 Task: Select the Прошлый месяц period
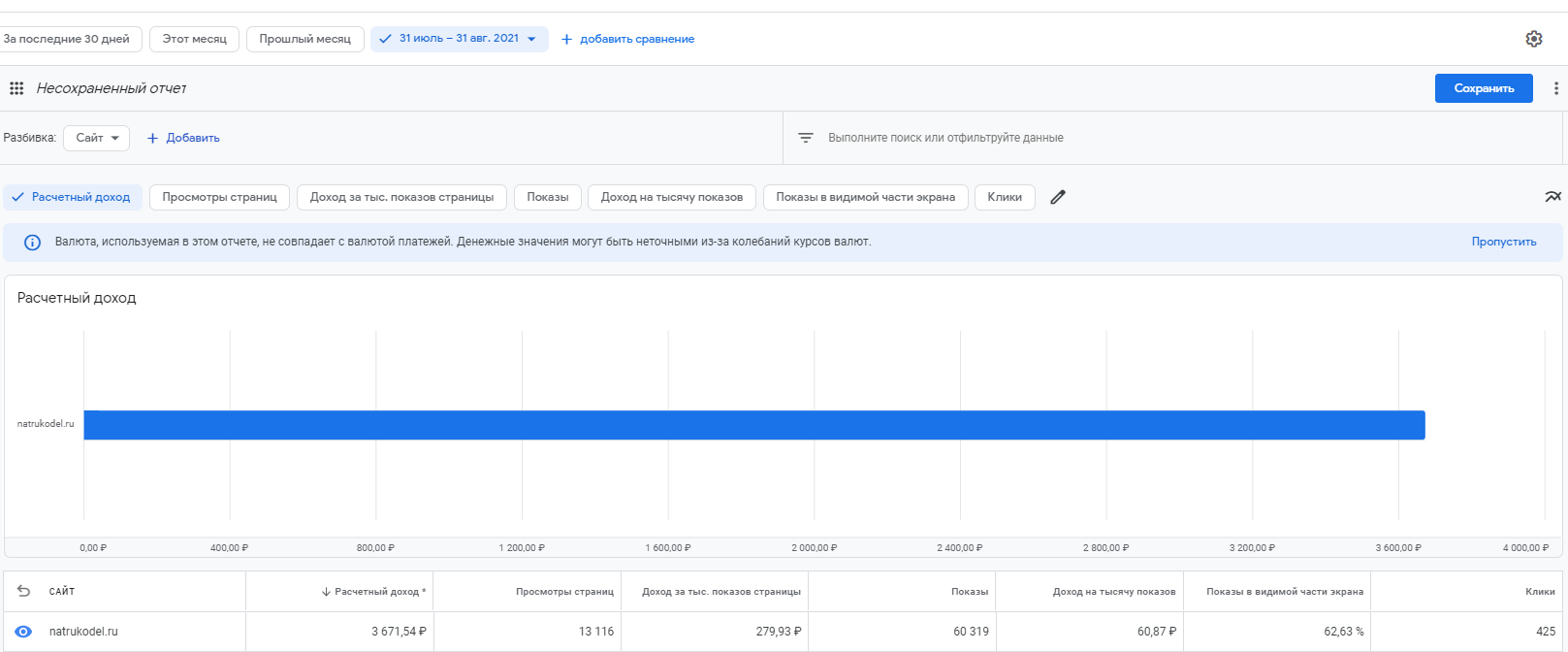click(304, 39)
